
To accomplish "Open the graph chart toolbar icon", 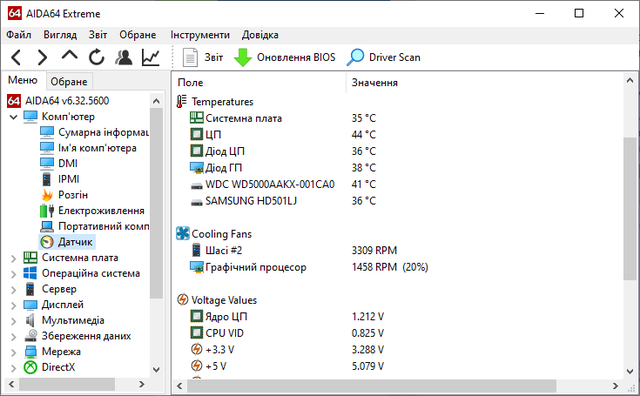I will pyautogui.click(x=151, y=58).
